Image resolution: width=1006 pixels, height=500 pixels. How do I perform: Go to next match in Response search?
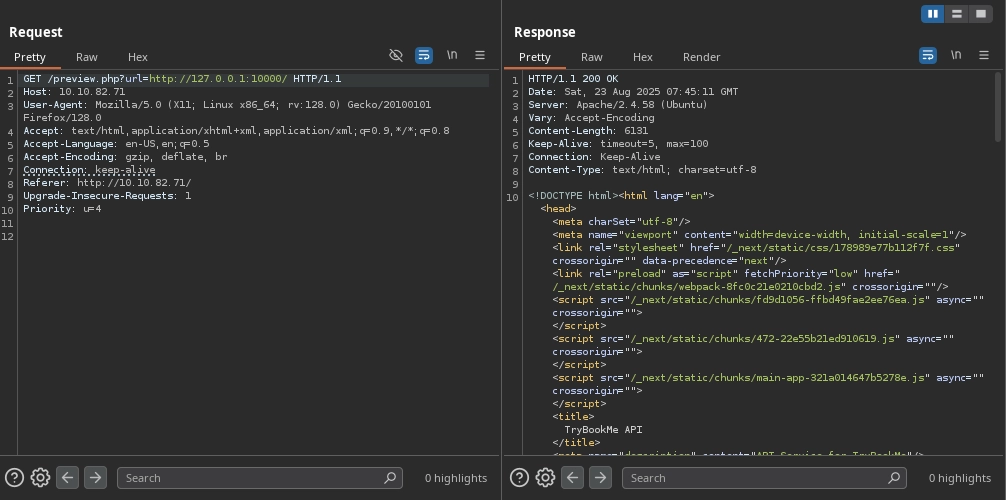(600, 478)
